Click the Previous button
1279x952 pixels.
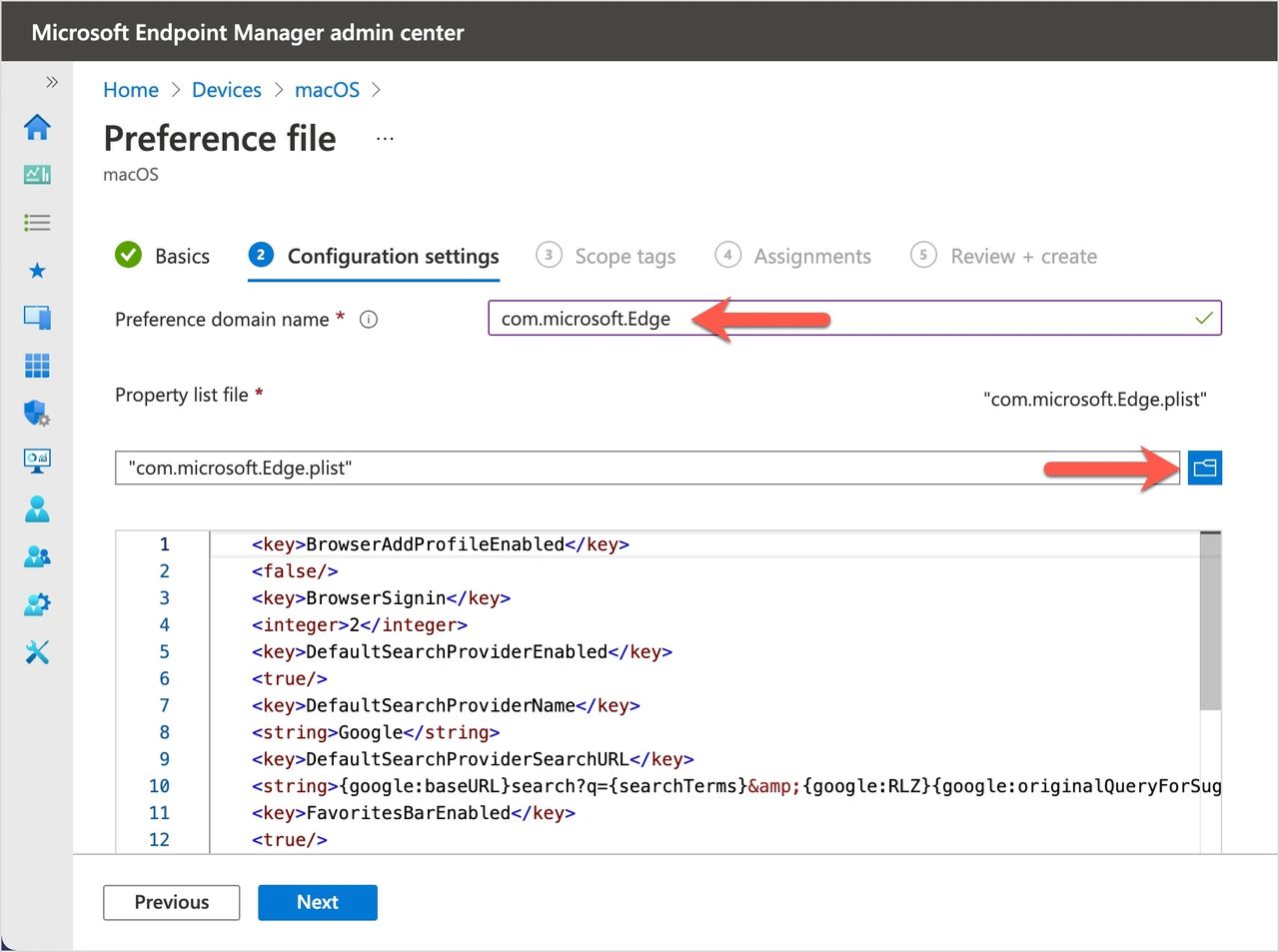coord(171,902)
